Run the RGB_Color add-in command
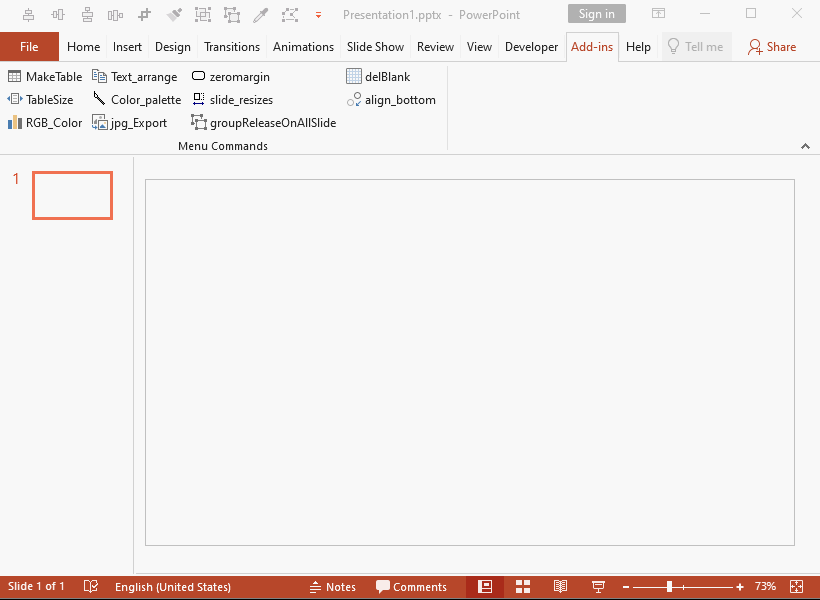Image resolution: width=820 pixels, height=600 pixels. click(x=45, y=123)
